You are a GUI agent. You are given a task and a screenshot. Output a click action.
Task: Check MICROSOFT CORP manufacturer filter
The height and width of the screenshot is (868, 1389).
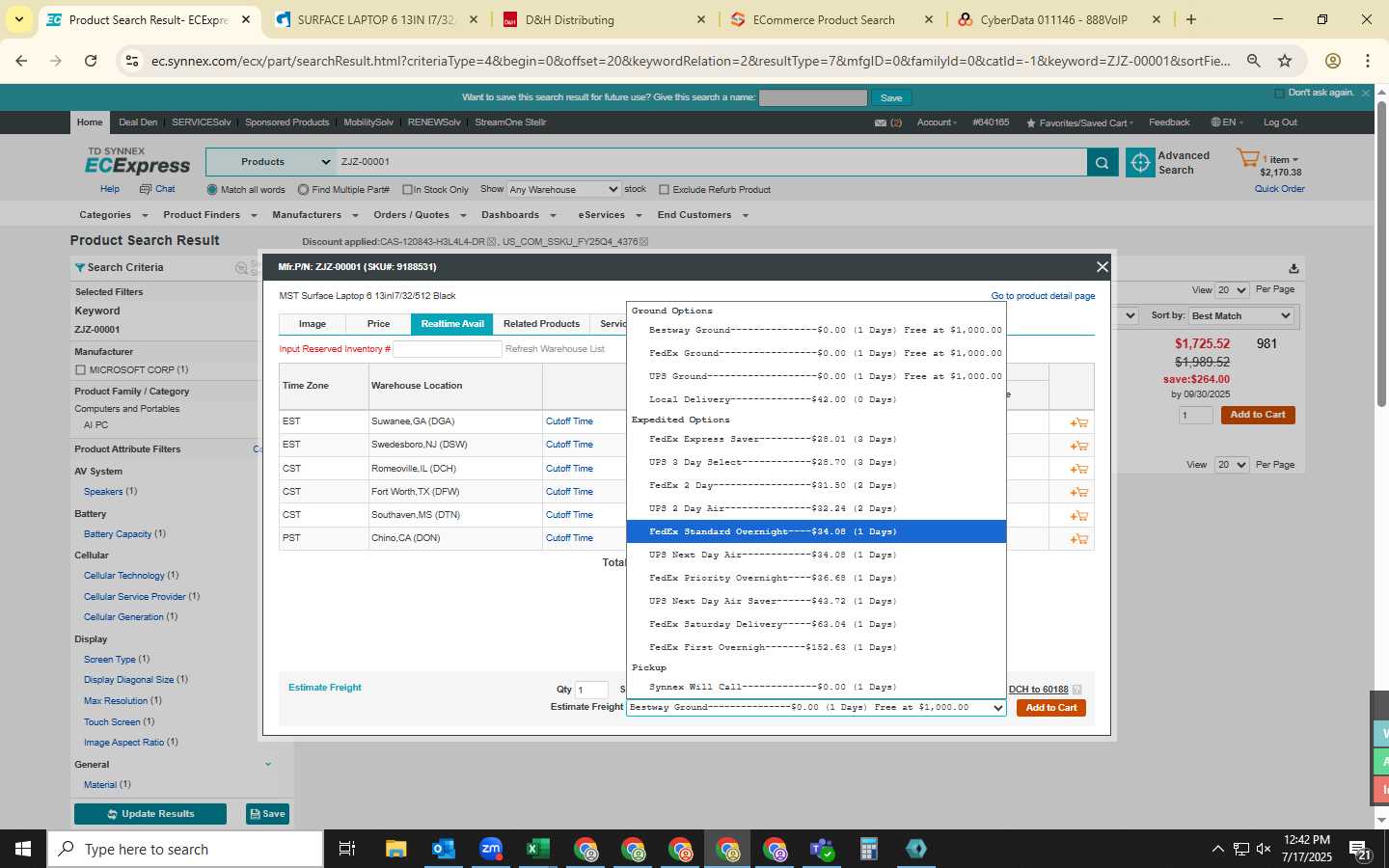80,370
